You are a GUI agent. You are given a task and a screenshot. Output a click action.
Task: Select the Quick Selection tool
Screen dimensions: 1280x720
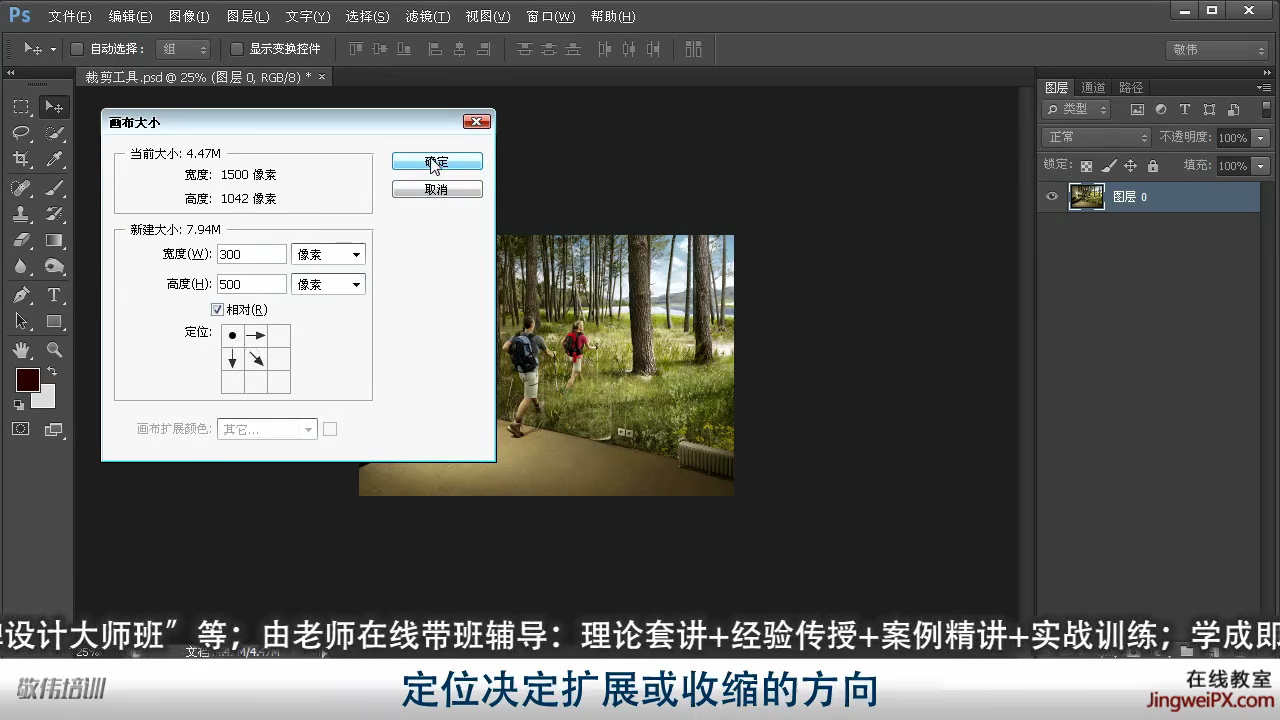(54, 133)
